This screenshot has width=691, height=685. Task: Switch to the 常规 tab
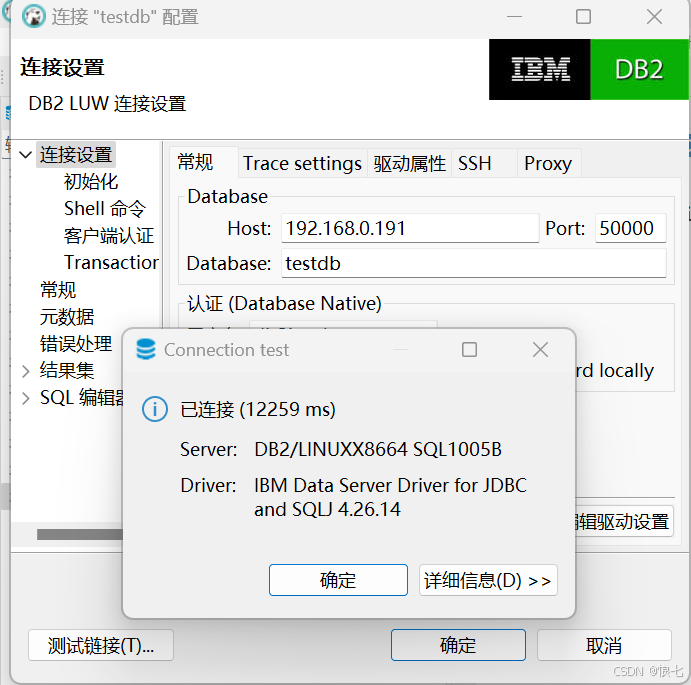pos(204,162)
